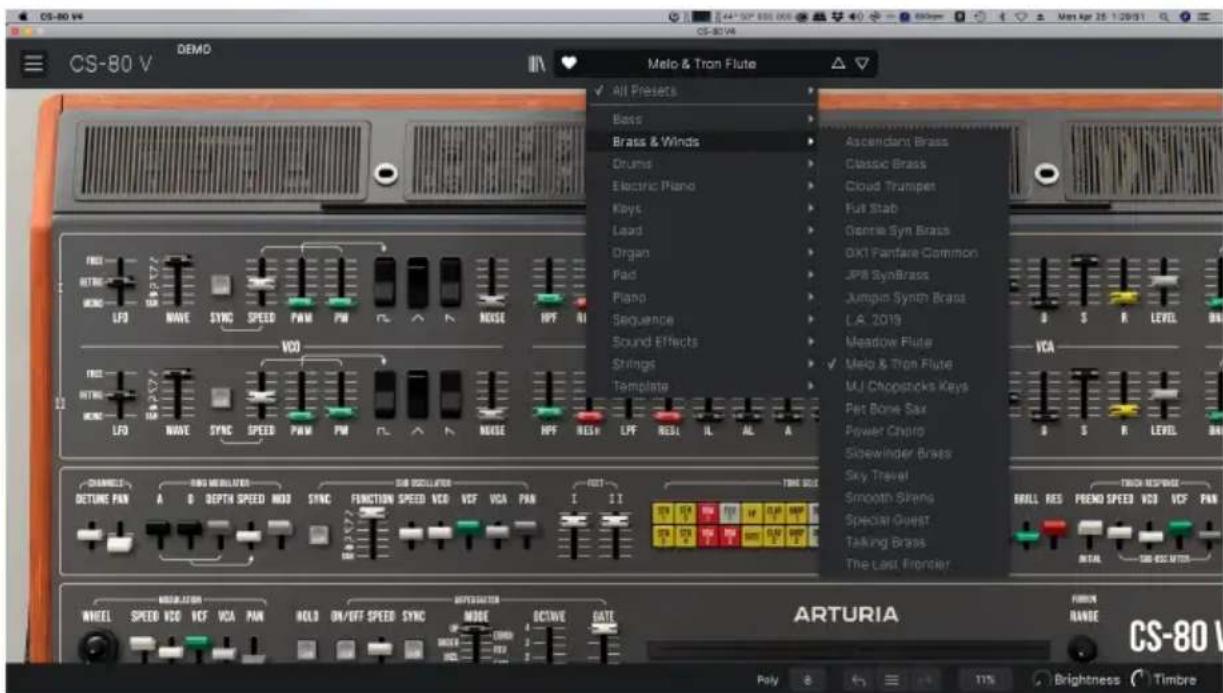Toggle lower VCO square wave switch
Screen dimensions: 1223x693
pyautogui.click(x=385, y=394)
